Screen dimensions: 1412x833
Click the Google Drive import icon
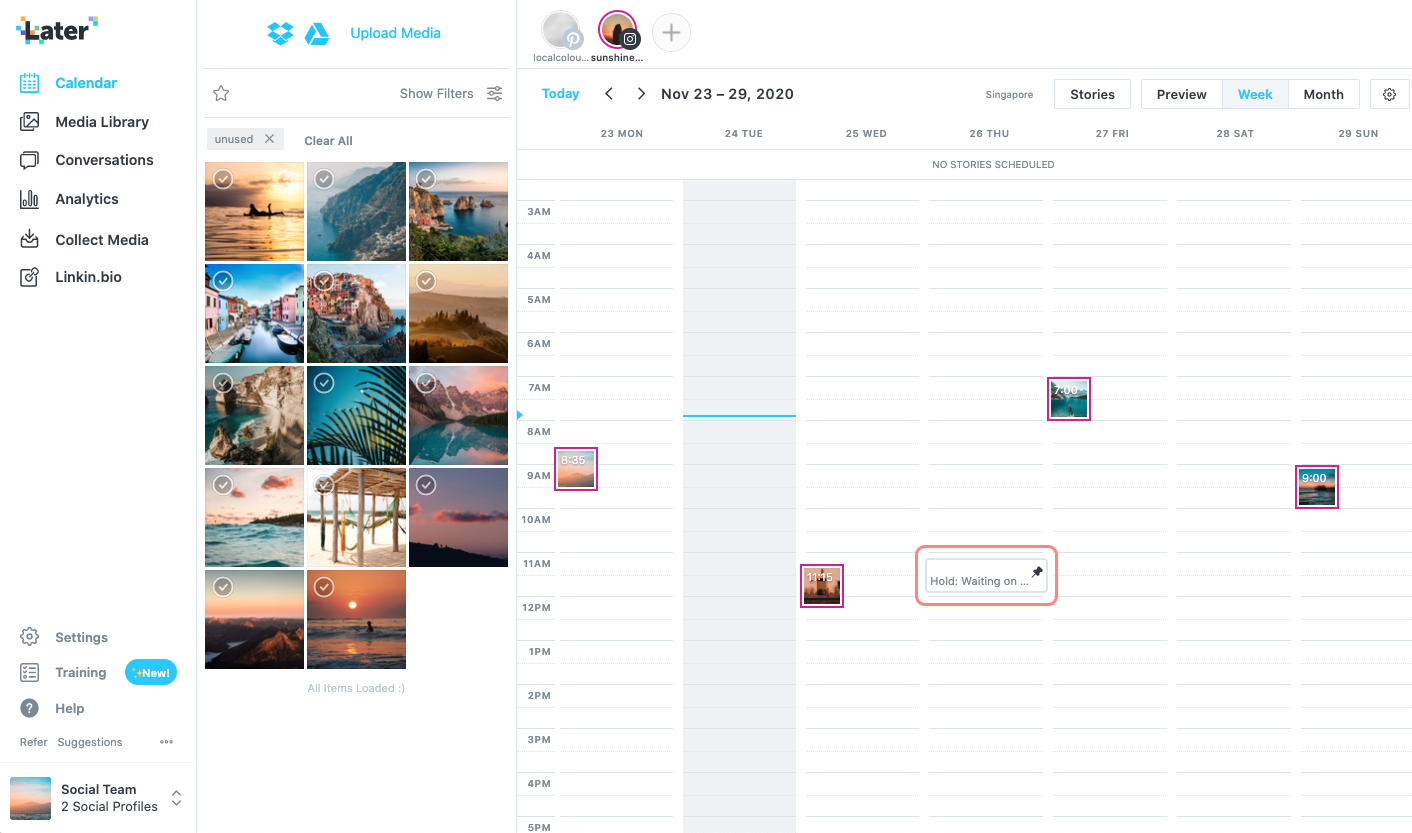pyautogui.click(x=317, y=33)
